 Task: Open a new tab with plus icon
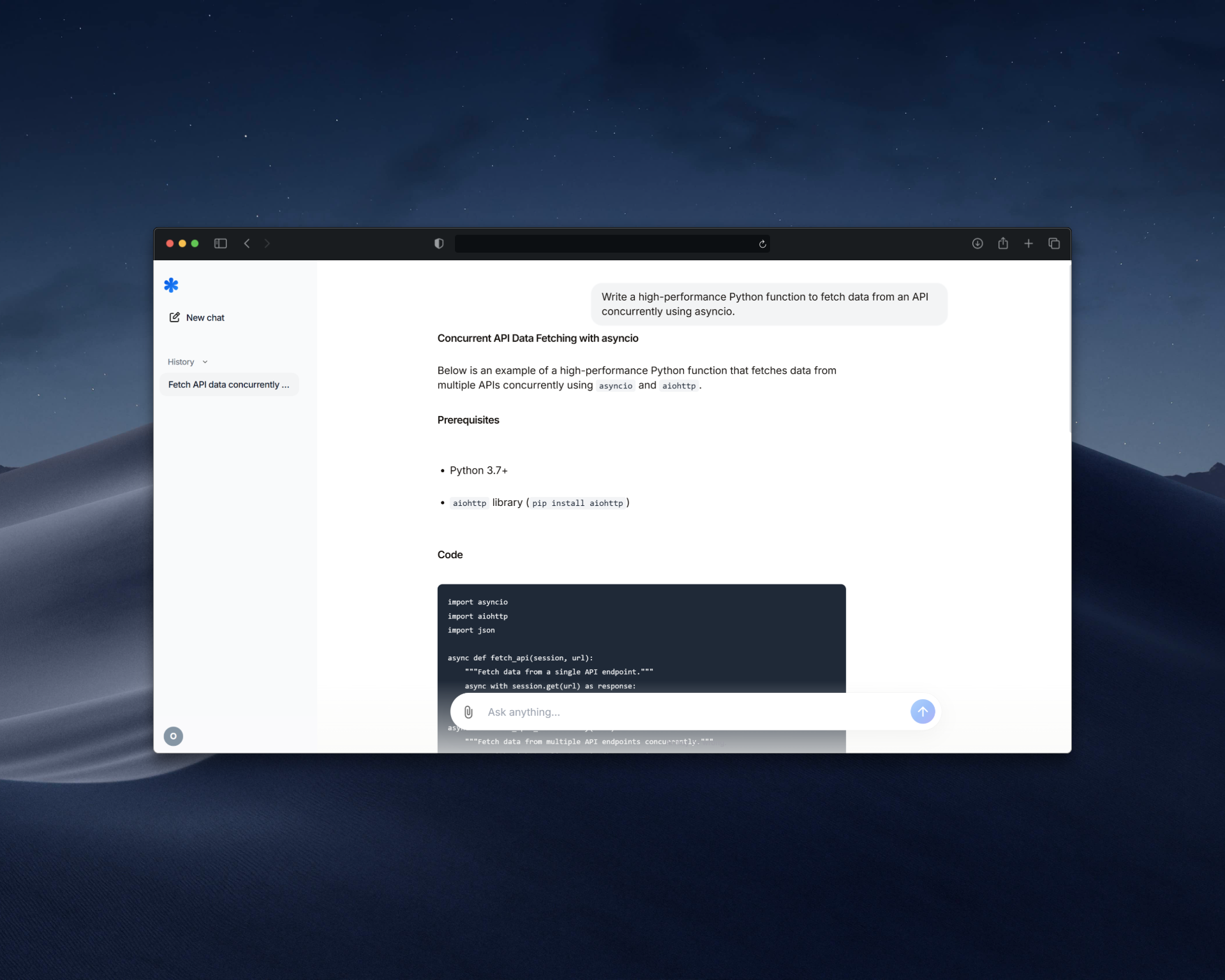1028,244
